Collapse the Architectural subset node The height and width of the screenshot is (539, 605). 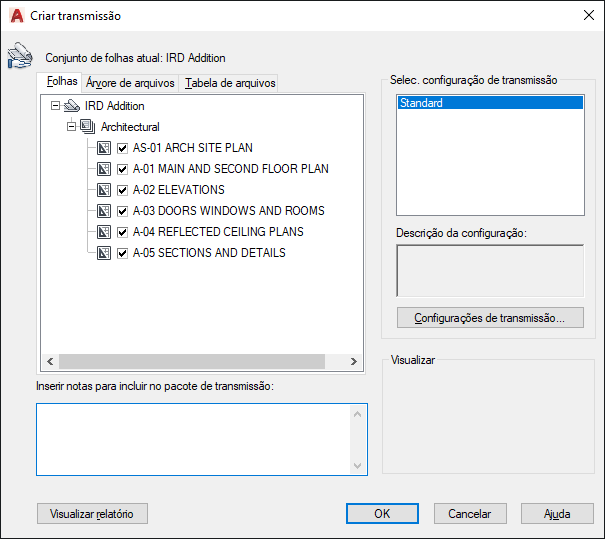[71, 127]
